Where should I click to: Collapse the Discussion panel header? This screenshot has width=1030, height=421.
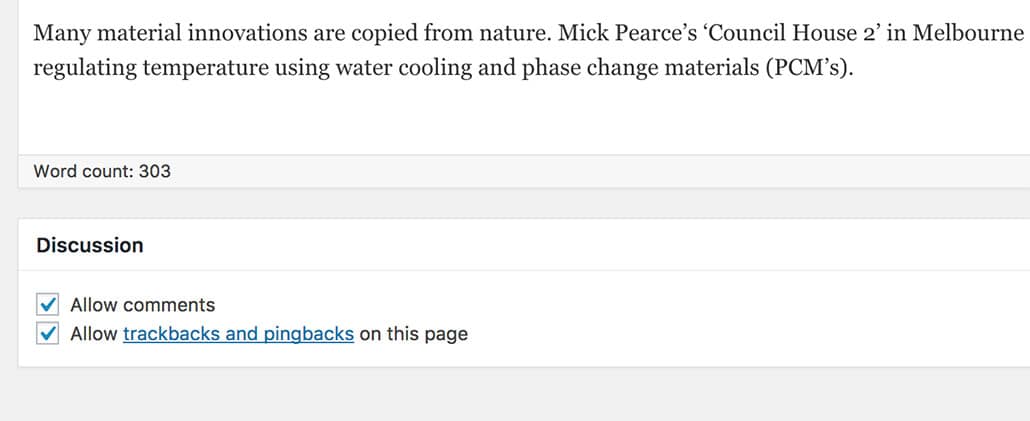(90, 245)
